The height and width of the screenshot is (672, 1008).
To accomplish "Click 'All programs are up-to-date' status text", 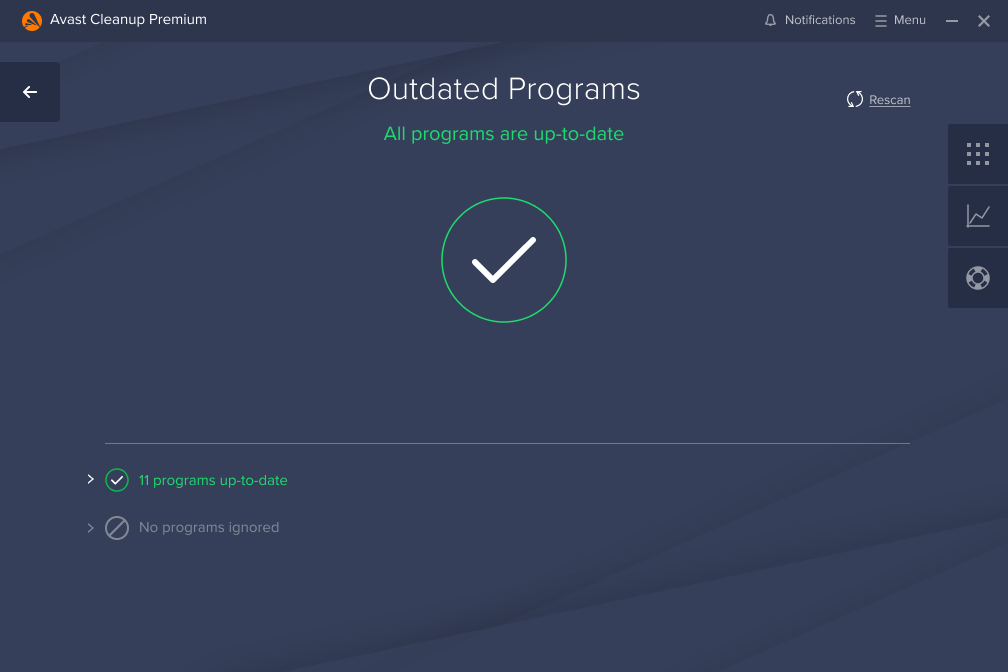I will coord(504,134).
